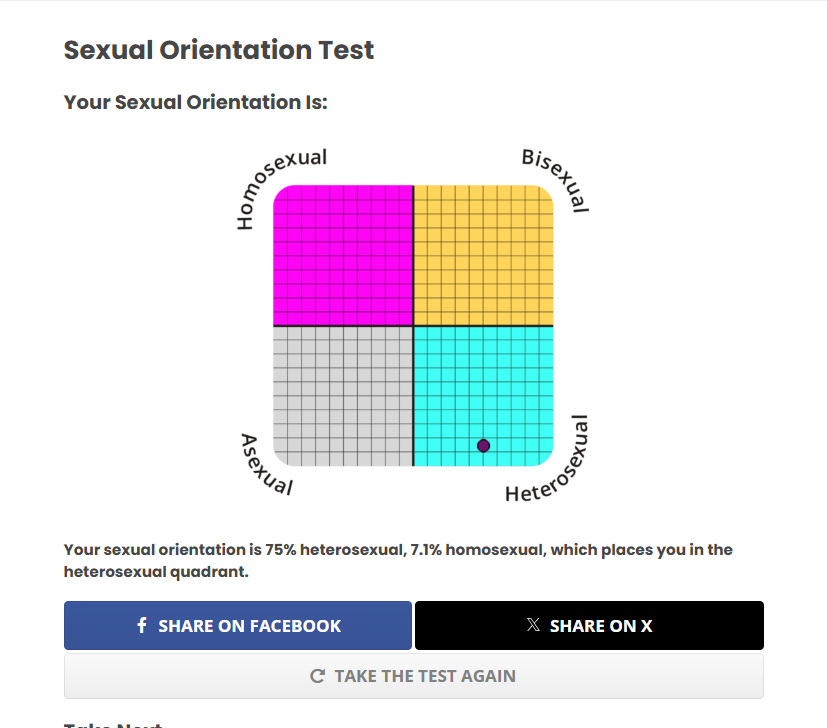This screenshot has width=827, height=728.
Task: Click the curved Heterosexual chart label
Action: coord(551,467)
